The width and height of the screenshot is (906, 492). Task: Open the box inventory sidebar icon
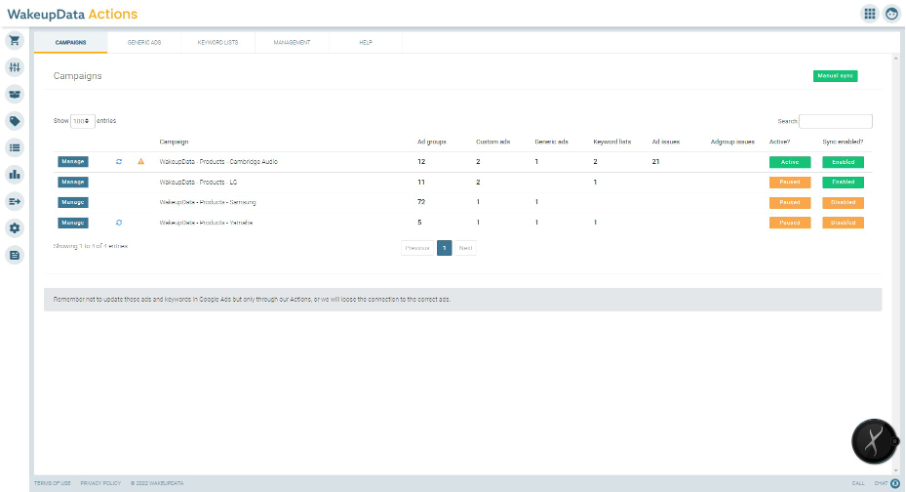click(14, 94)
